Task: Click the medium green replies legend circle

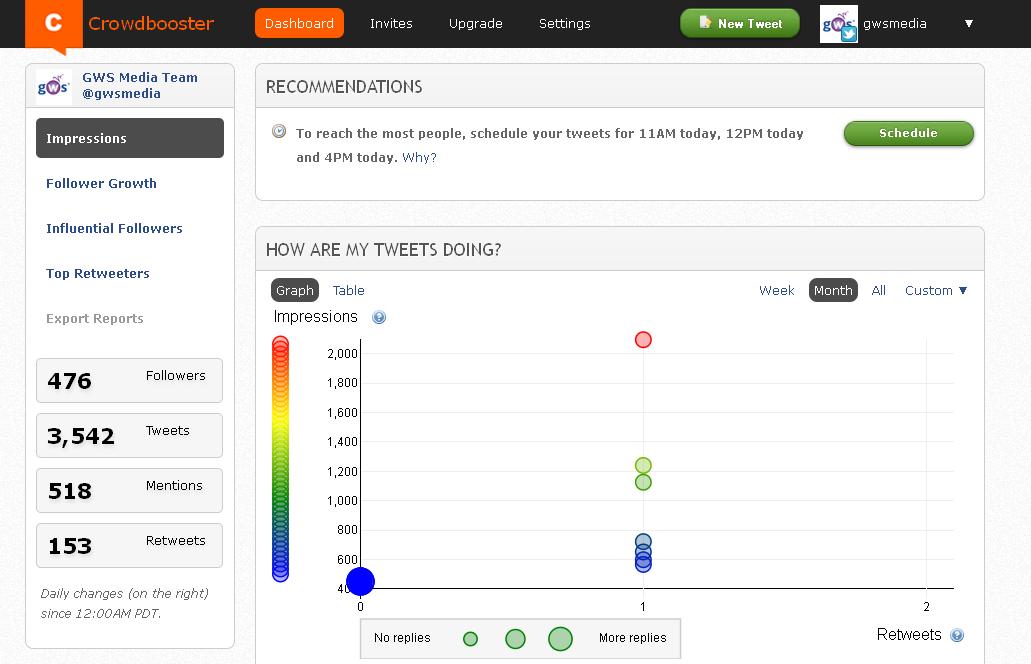Action: click(516, 639)
